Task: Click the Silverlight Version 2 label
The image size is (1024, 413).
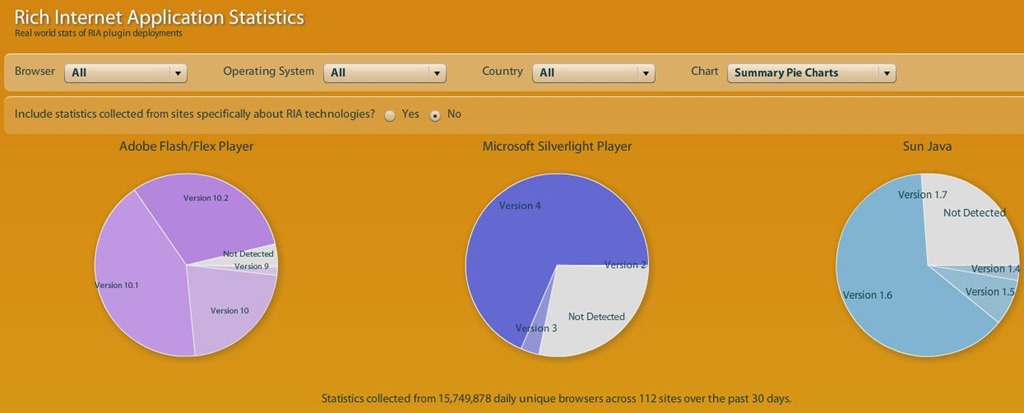Action: point(625,265)
